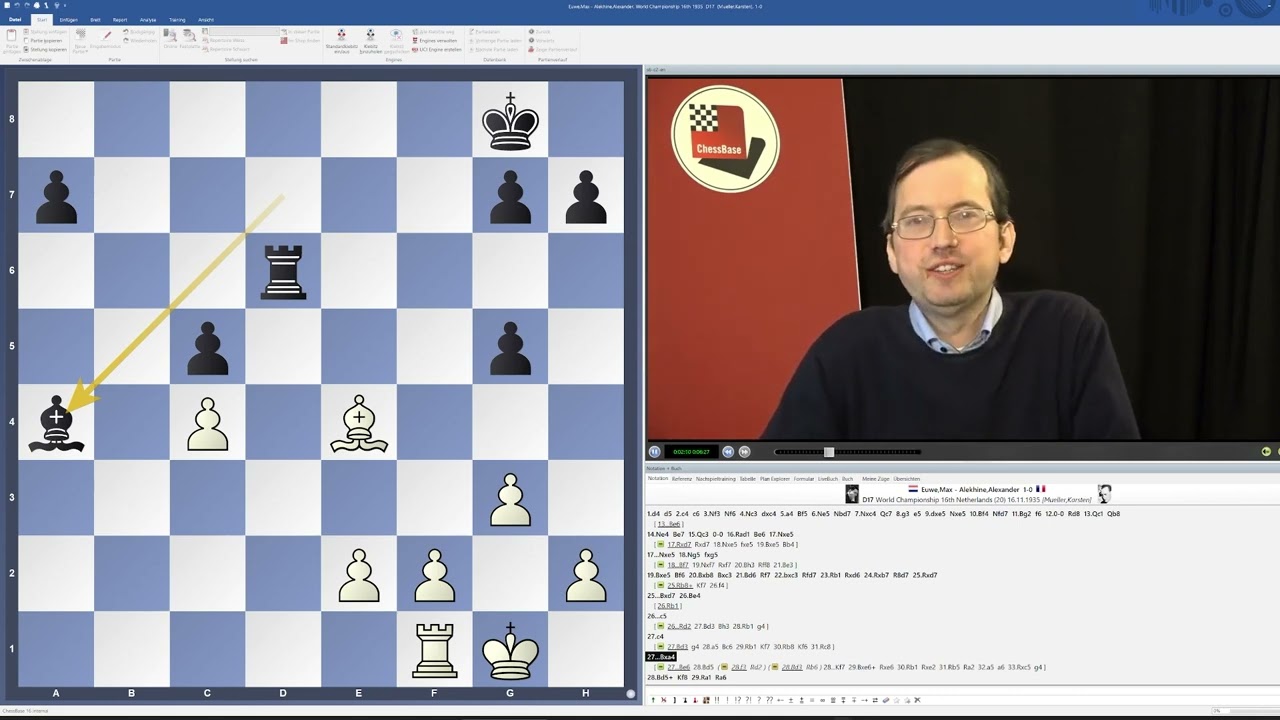
Task: Click the save disk icon in title bar
Action: (x=7, y=5)
